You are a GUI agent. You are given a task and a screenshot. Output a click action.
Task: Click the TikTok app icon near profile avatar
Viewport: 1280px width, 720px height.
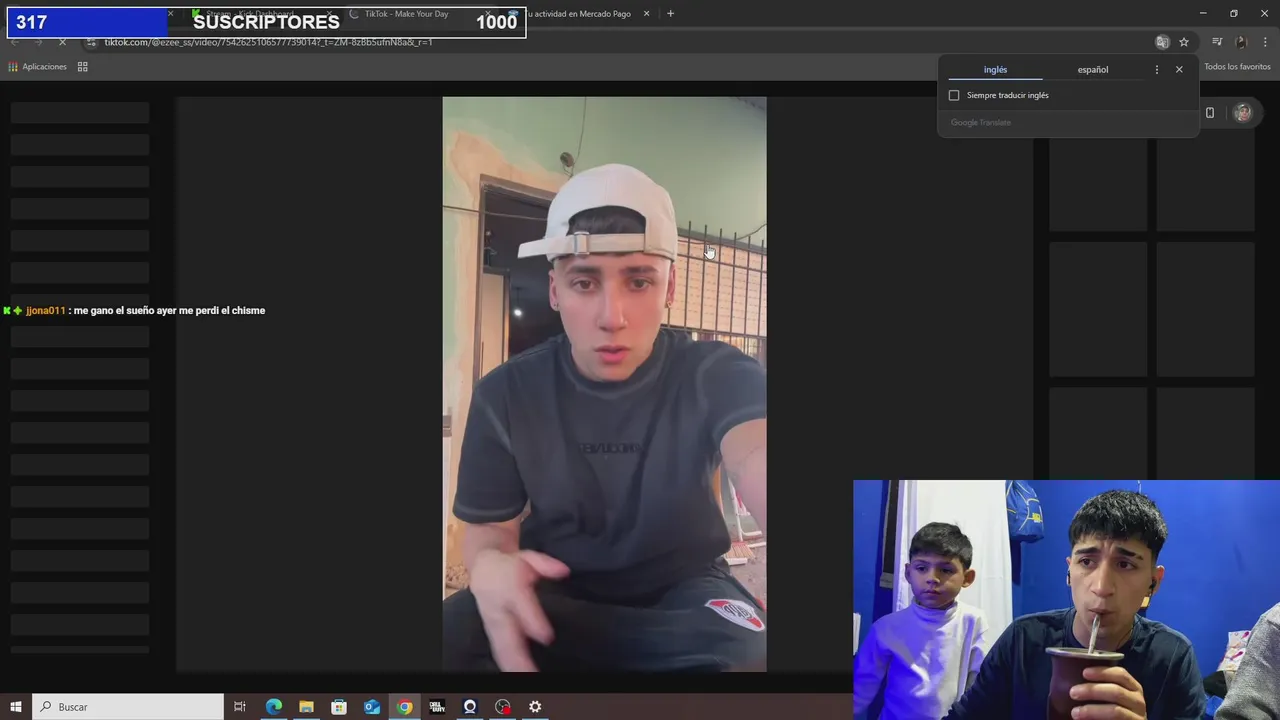[1210, 113]
